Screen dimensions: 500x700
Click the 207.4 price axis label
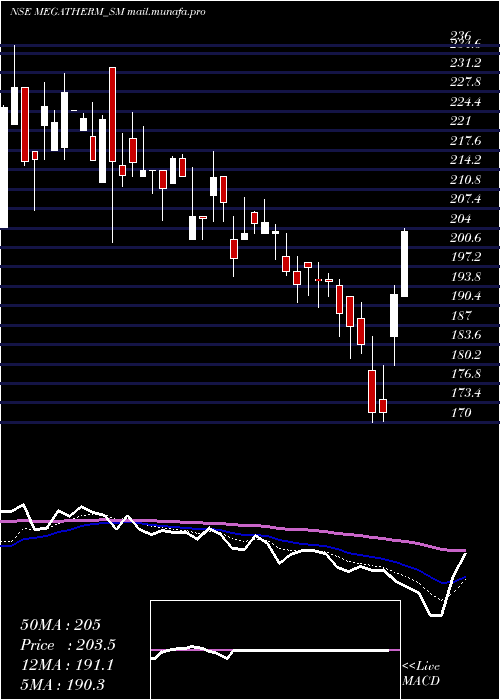coord(465,199)
